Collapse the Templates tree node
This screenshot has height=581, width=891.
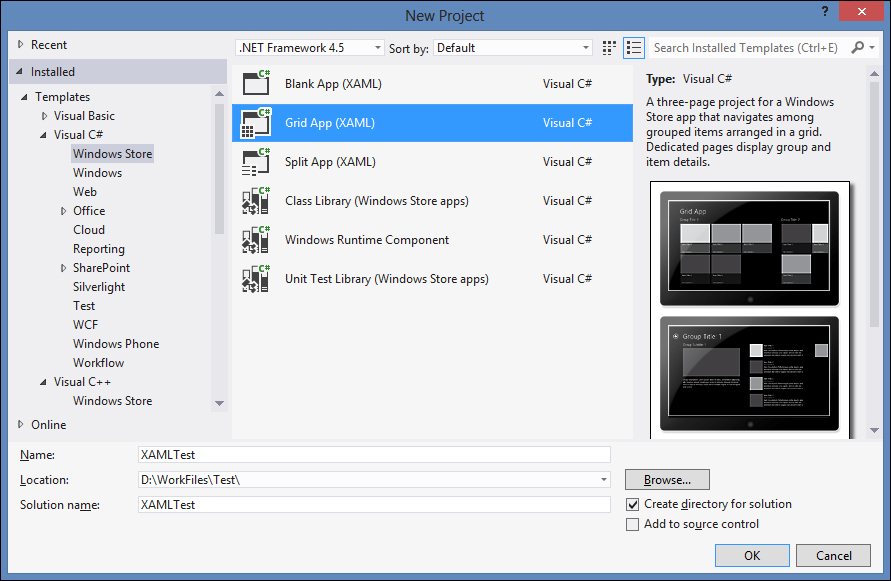tap(24, 97)
